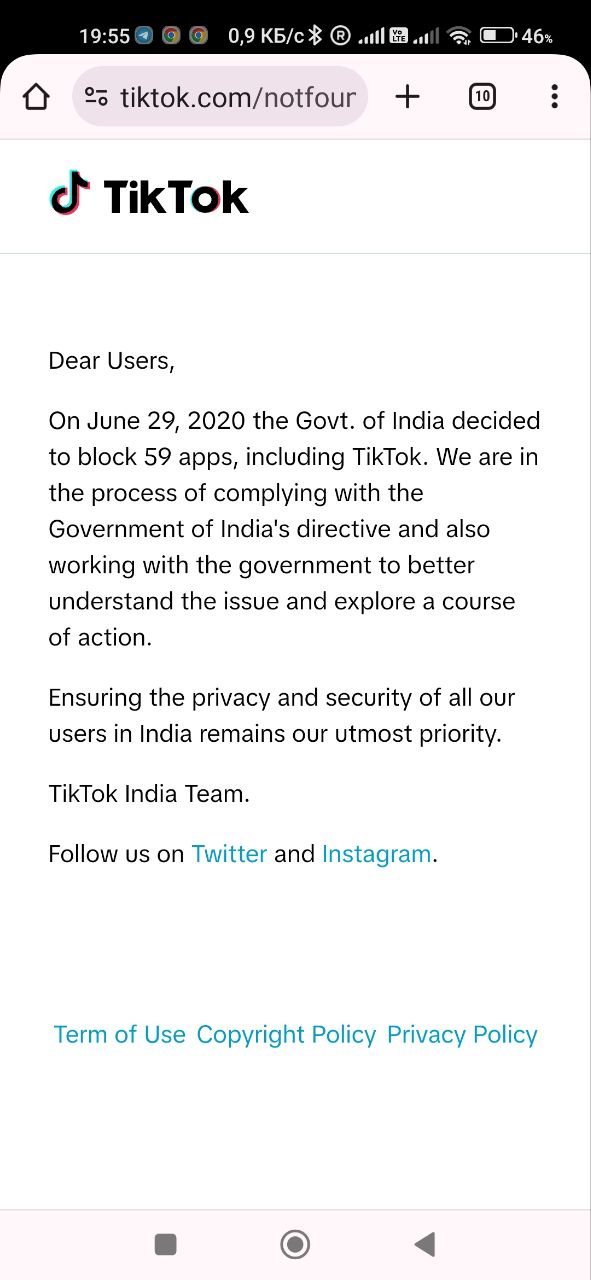Image resolution: width=591 pixels, height=1280 pixels.
Task: Open the Privacy Policy link
Action: [x=462, y=1035]
